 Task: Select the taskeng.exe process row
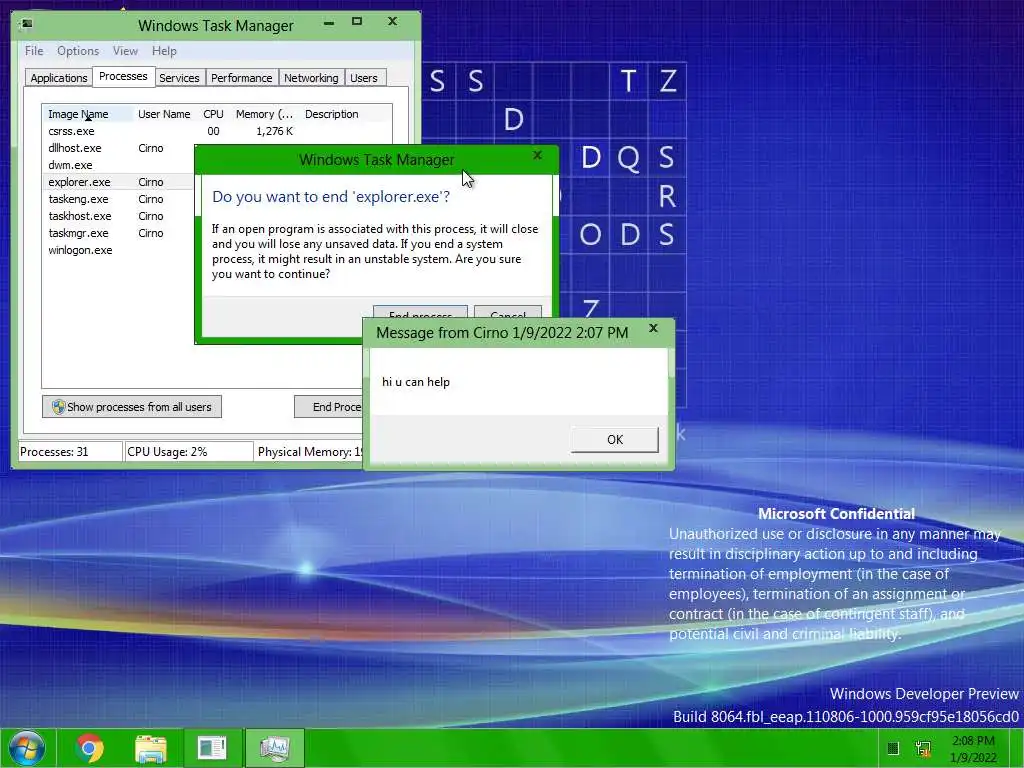(119, 199)
